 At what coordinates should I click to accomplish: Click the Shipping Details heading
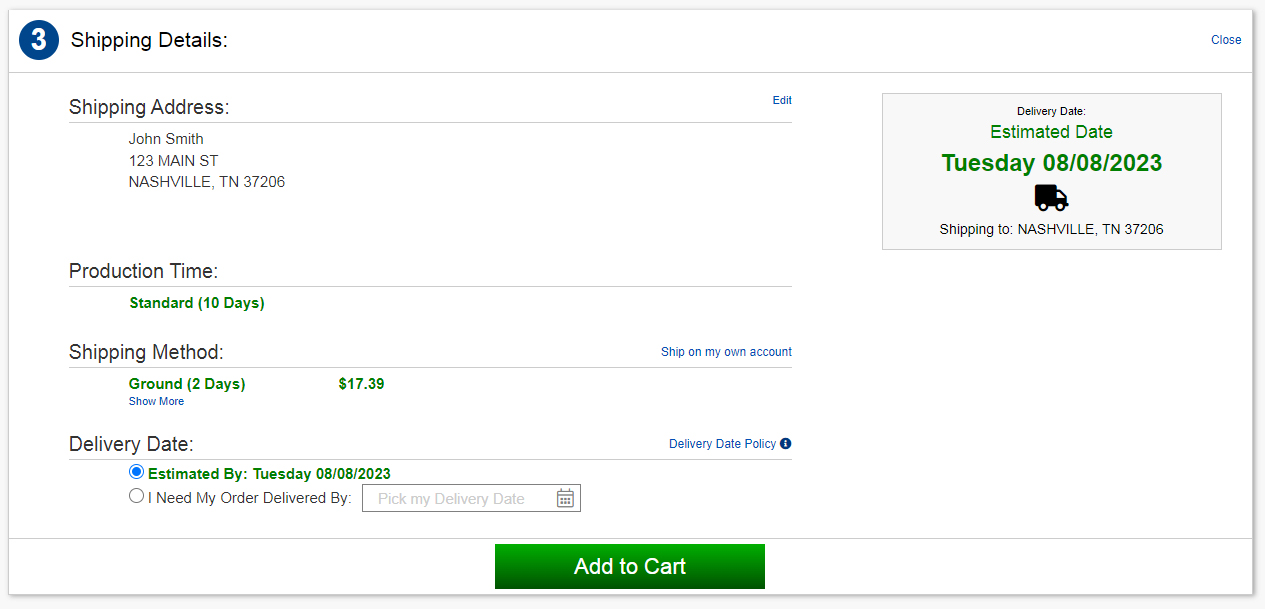(x=149, y=41)
